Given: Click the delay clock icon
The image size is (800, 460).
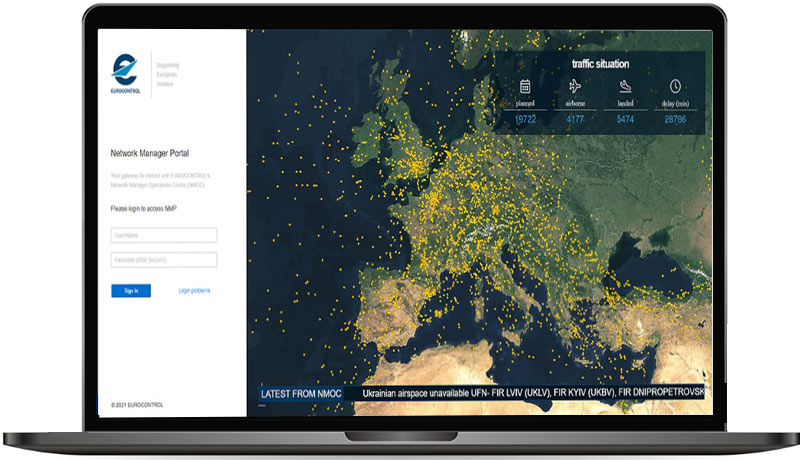Looking at the screenshot, I should point(675,87).
